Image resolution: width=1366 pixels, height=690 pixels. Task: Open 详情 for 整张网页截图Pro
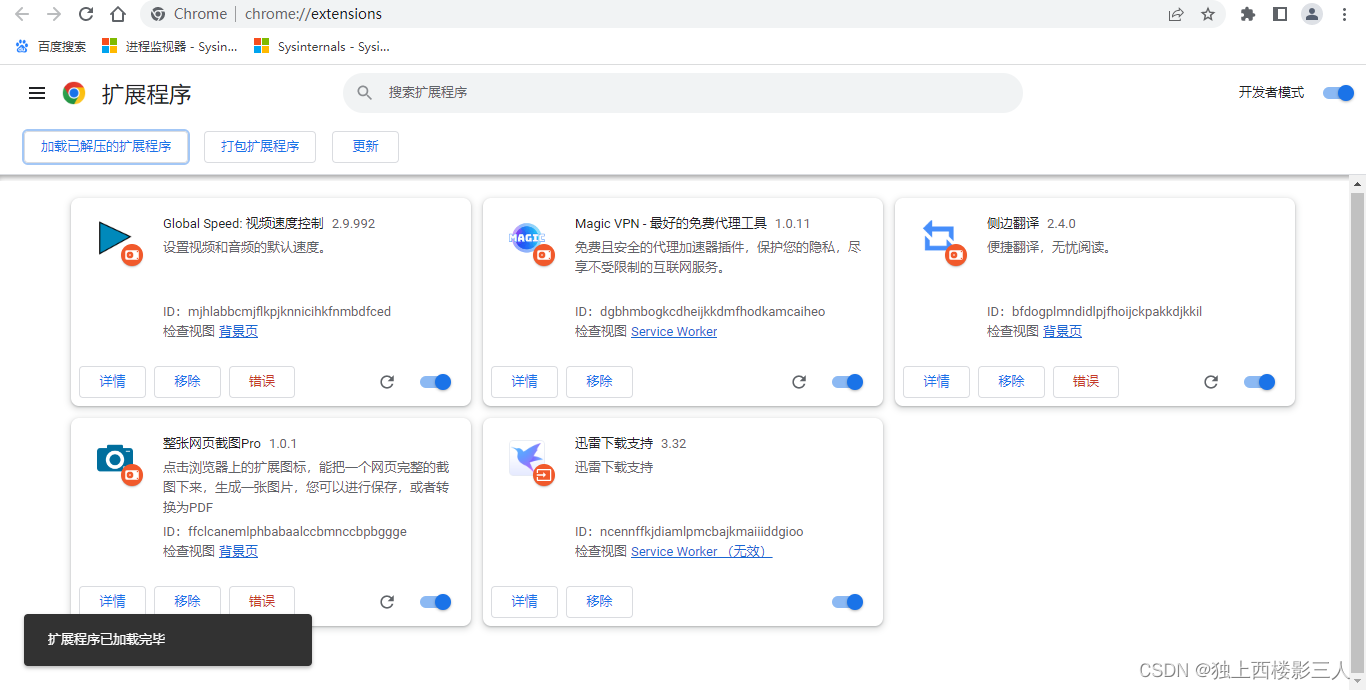(x=112, y=602)
